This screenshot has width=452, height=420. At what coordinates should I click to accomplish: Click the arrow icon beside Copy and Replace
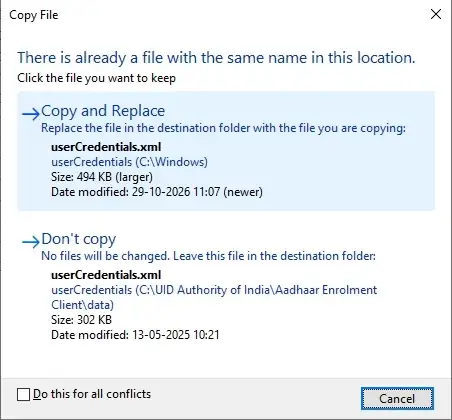31,114
